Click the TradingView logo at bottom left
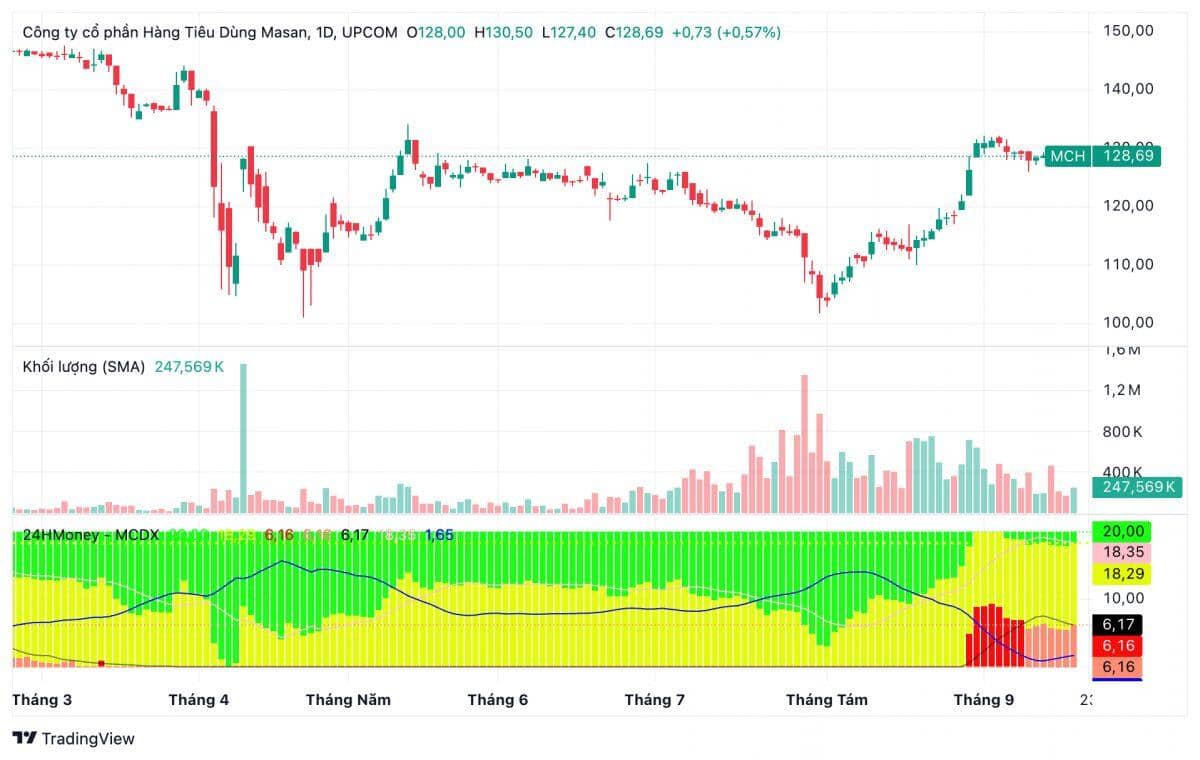Image resolution: width=1200 pixels, height=760 pixels. (x=75, y=739)
